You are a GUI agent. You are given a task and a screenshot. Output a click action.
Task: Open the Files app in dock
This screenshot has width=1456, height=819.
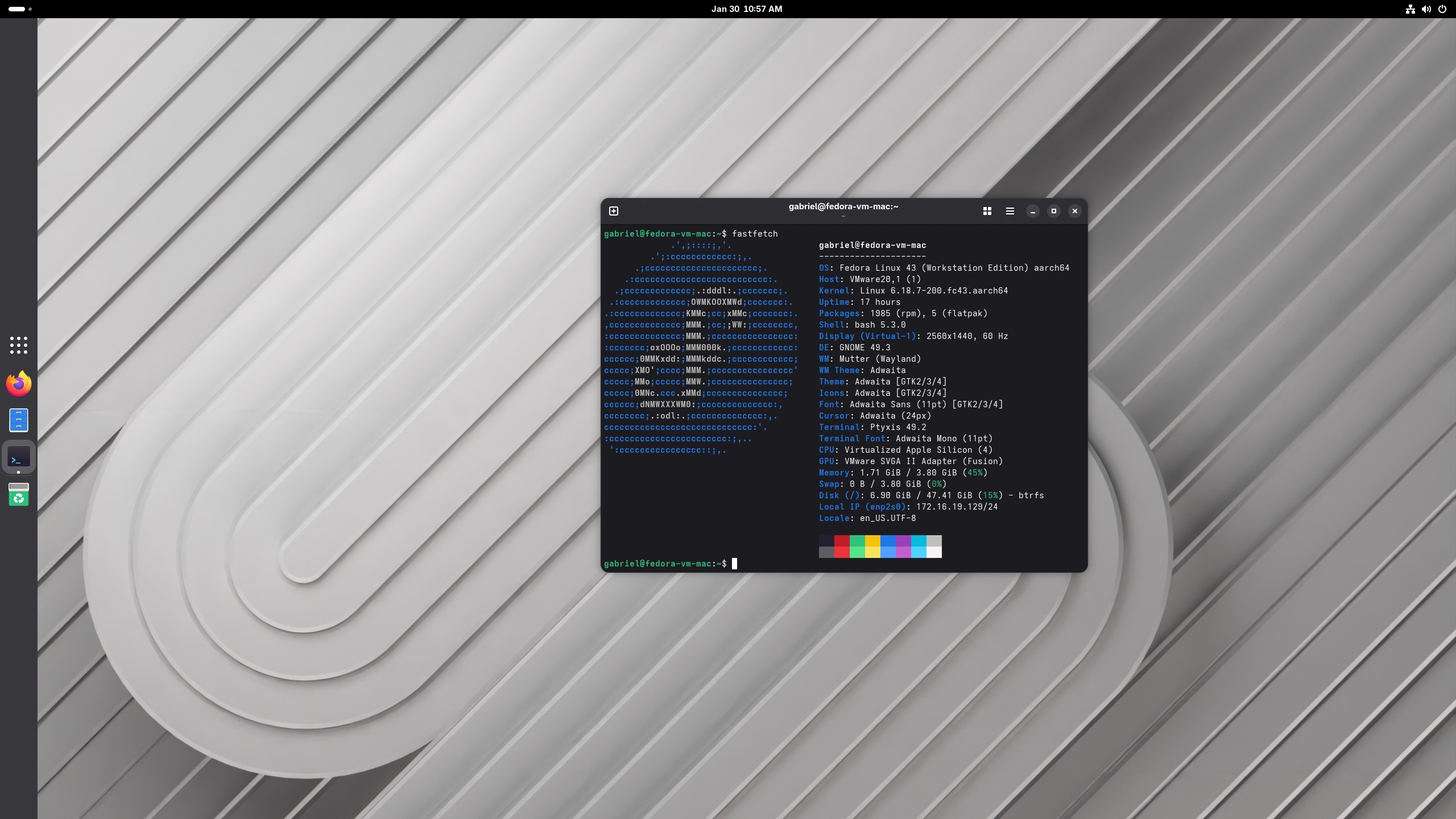tap(19, 420)
